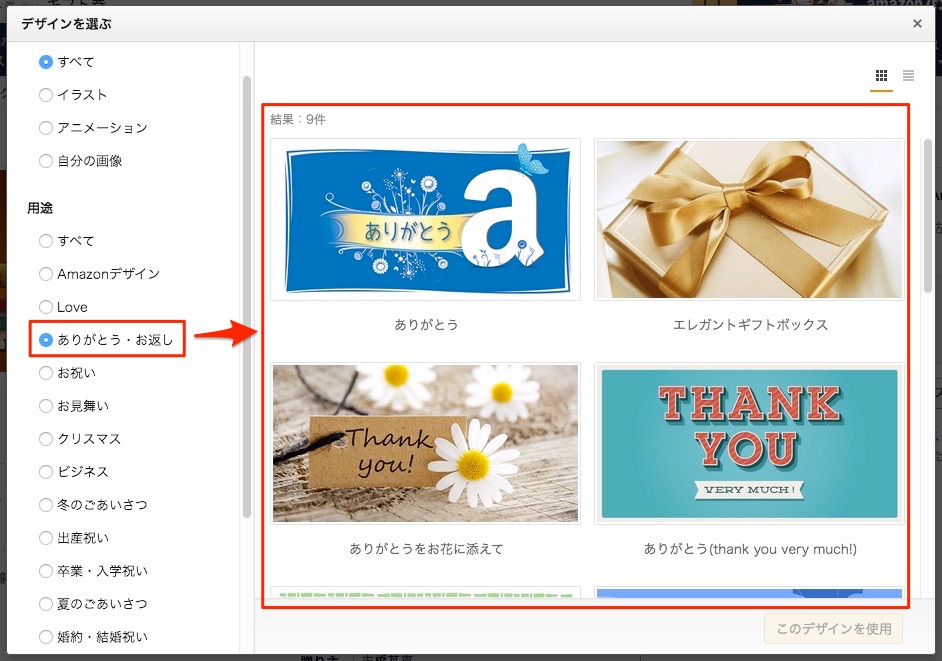The width and height of the screenshot is (942, 661).
Task: Select the アニメーション radio button
Action: [46, 128]
